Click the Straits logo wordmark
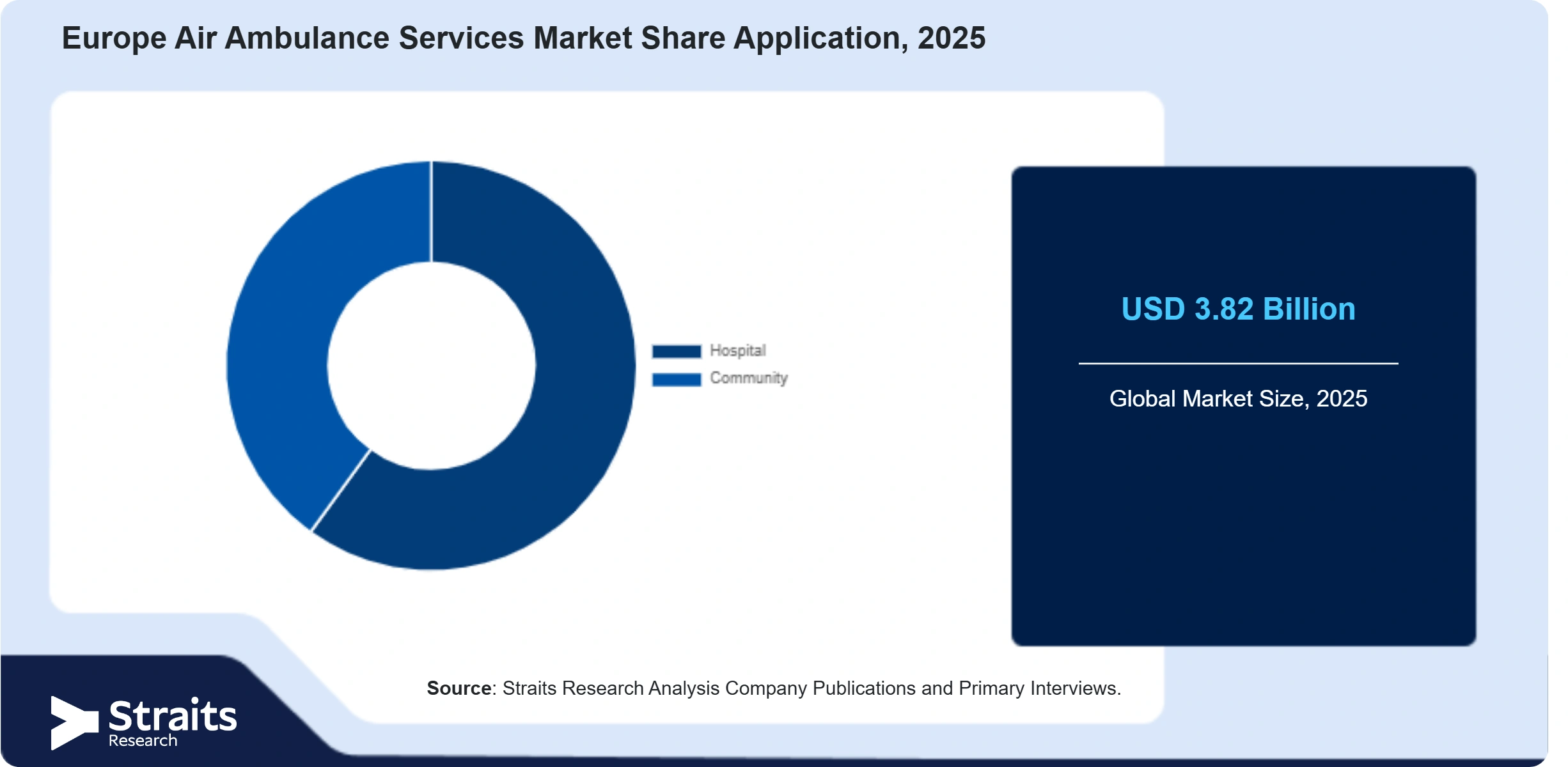 173,715
